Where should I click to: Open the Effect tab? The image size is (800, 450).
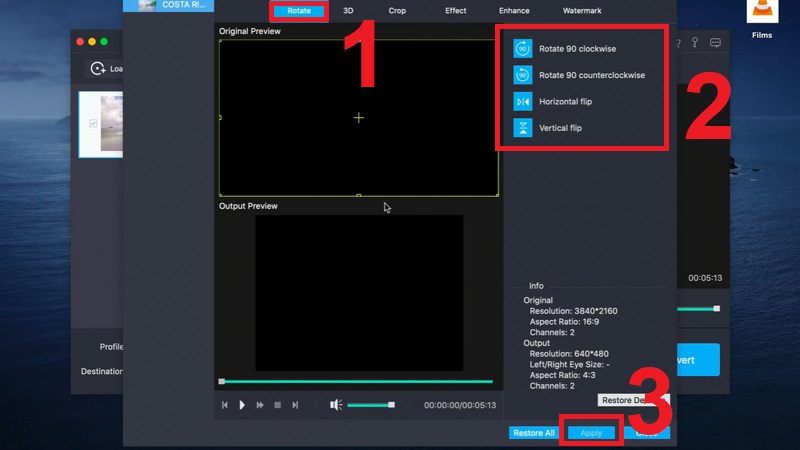pyautogui.click(x=456, y=11)
